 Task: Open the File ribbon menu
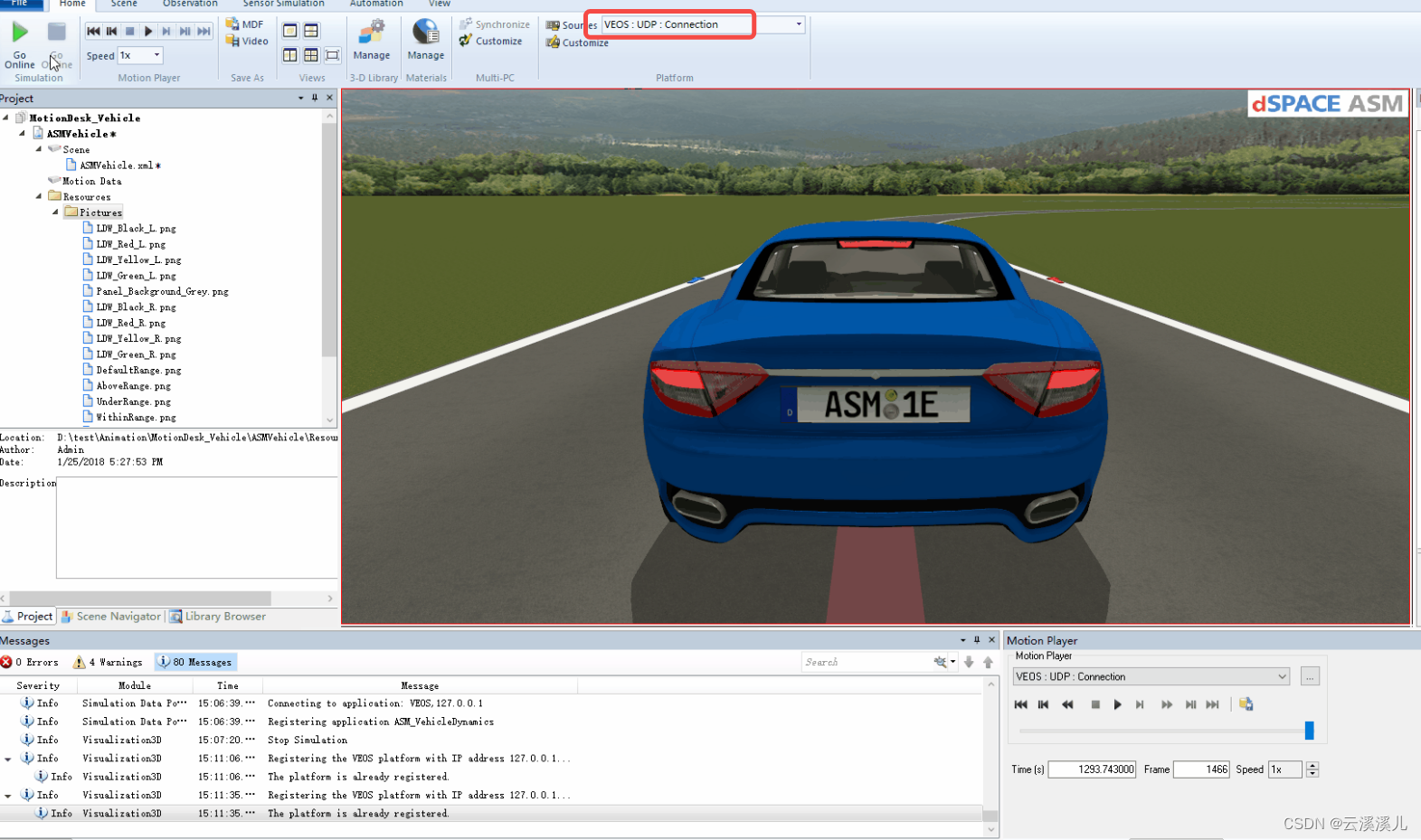point(20,4)
